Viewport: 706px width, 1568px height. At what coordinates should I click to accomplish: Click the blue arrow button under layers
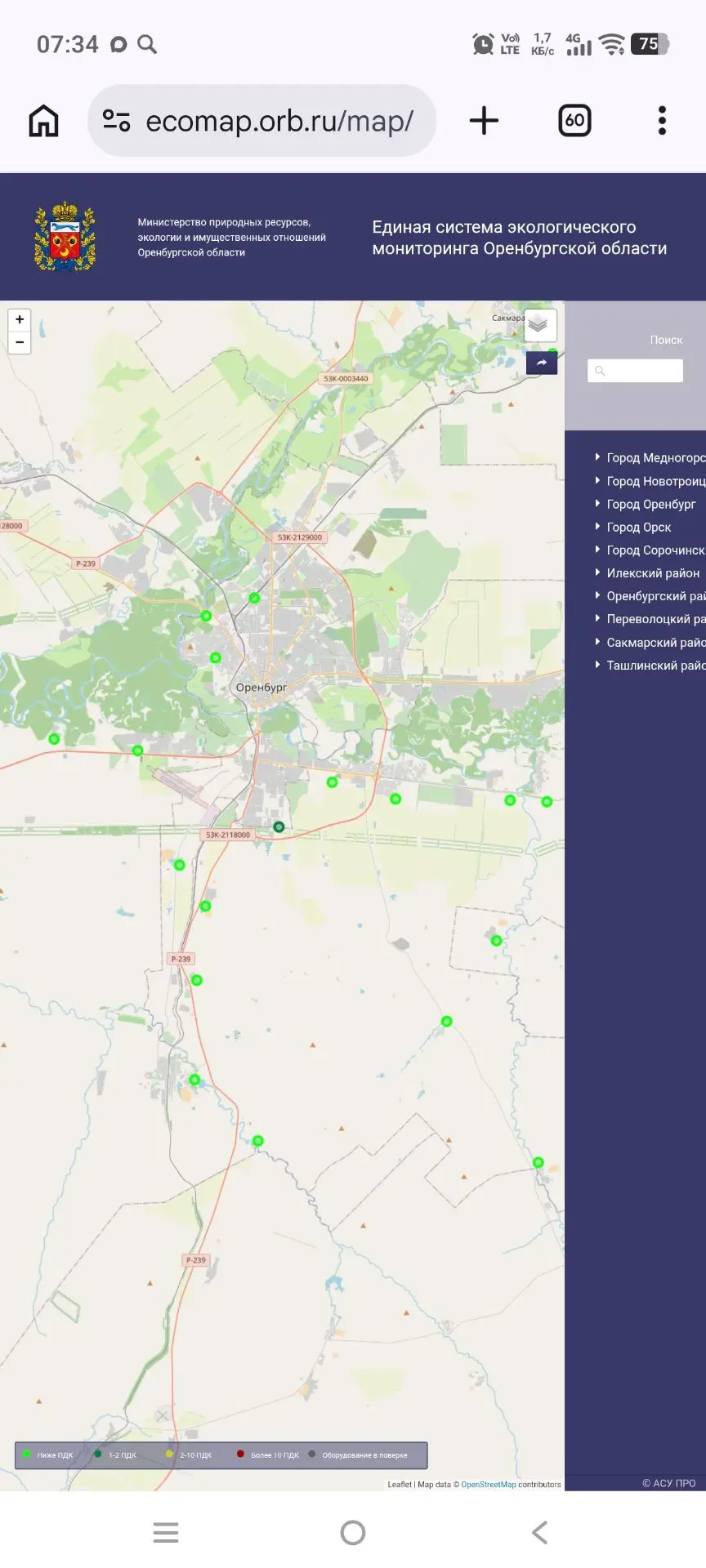[x=542, y=363]
